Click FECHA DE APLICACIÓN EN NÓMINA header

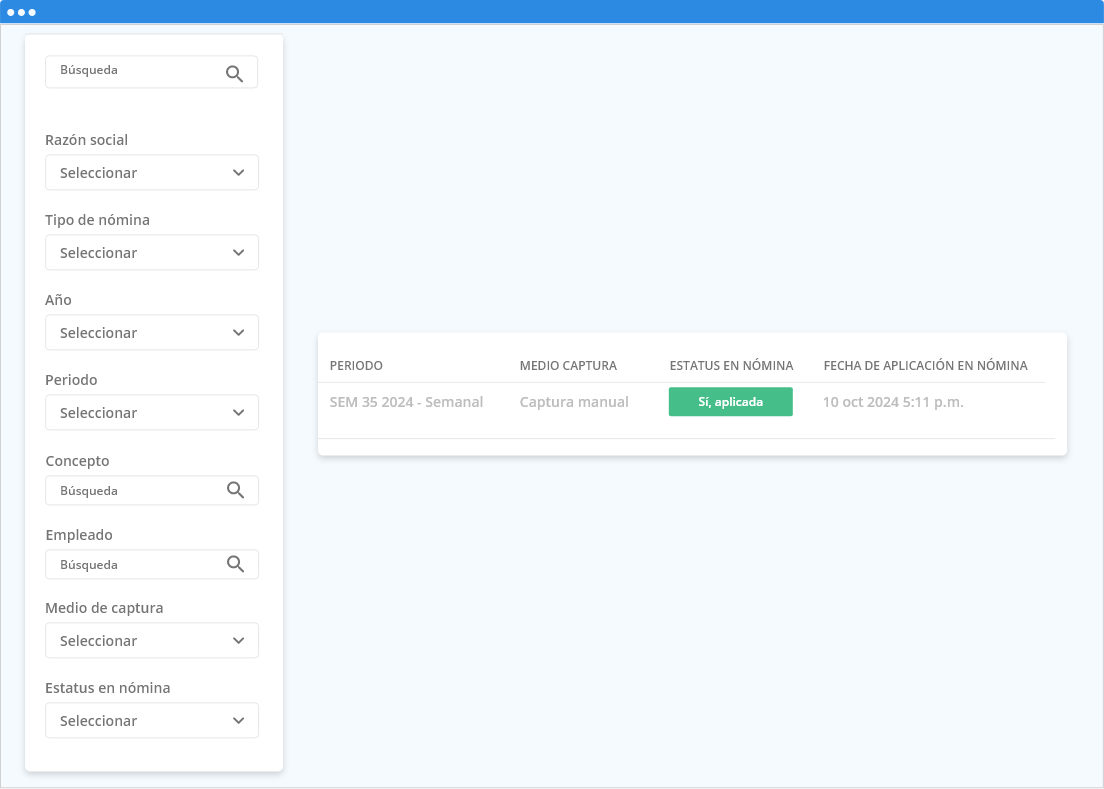925,366
